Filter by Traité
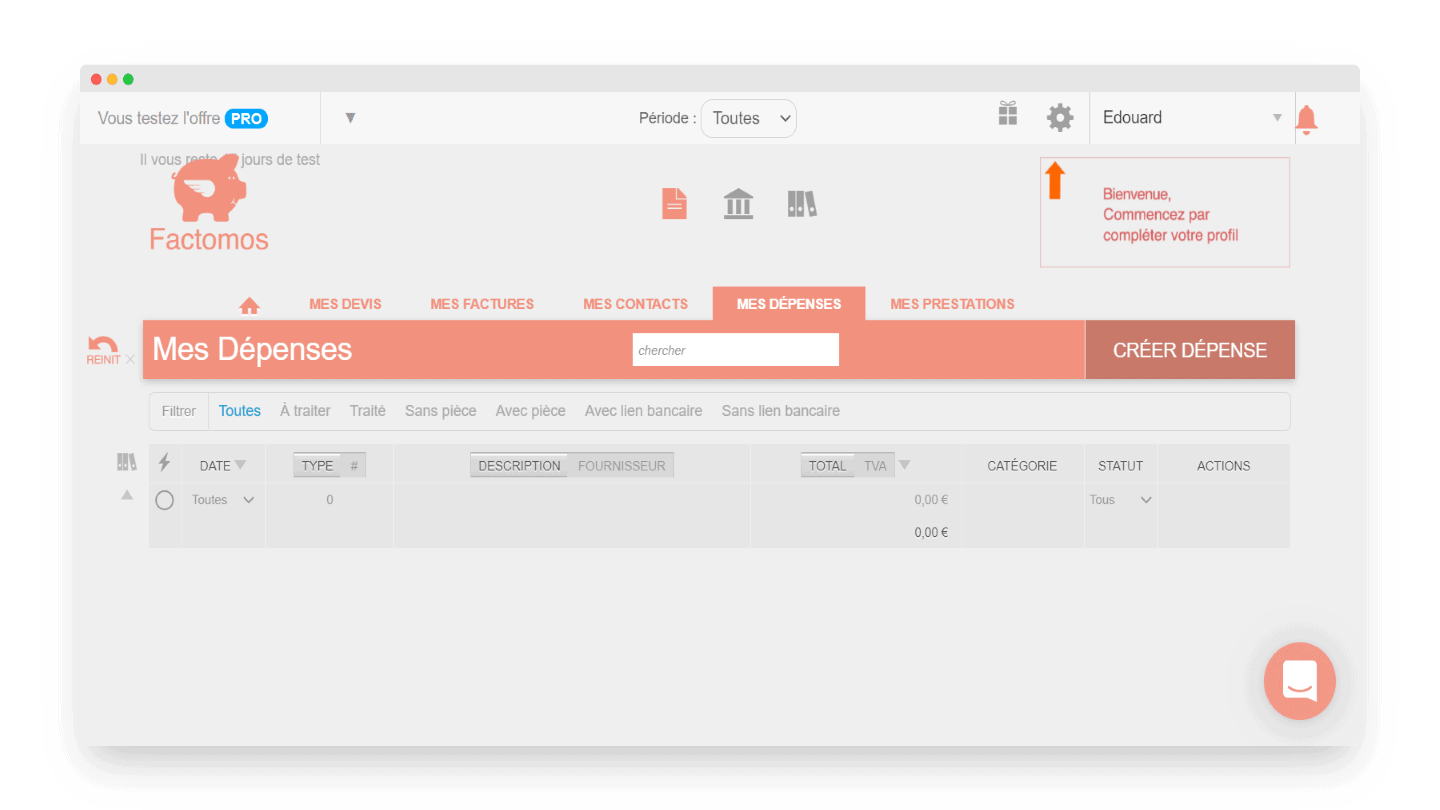This screenshot has width=1440, height=810. pyautogui.click(x=367, y=411)
